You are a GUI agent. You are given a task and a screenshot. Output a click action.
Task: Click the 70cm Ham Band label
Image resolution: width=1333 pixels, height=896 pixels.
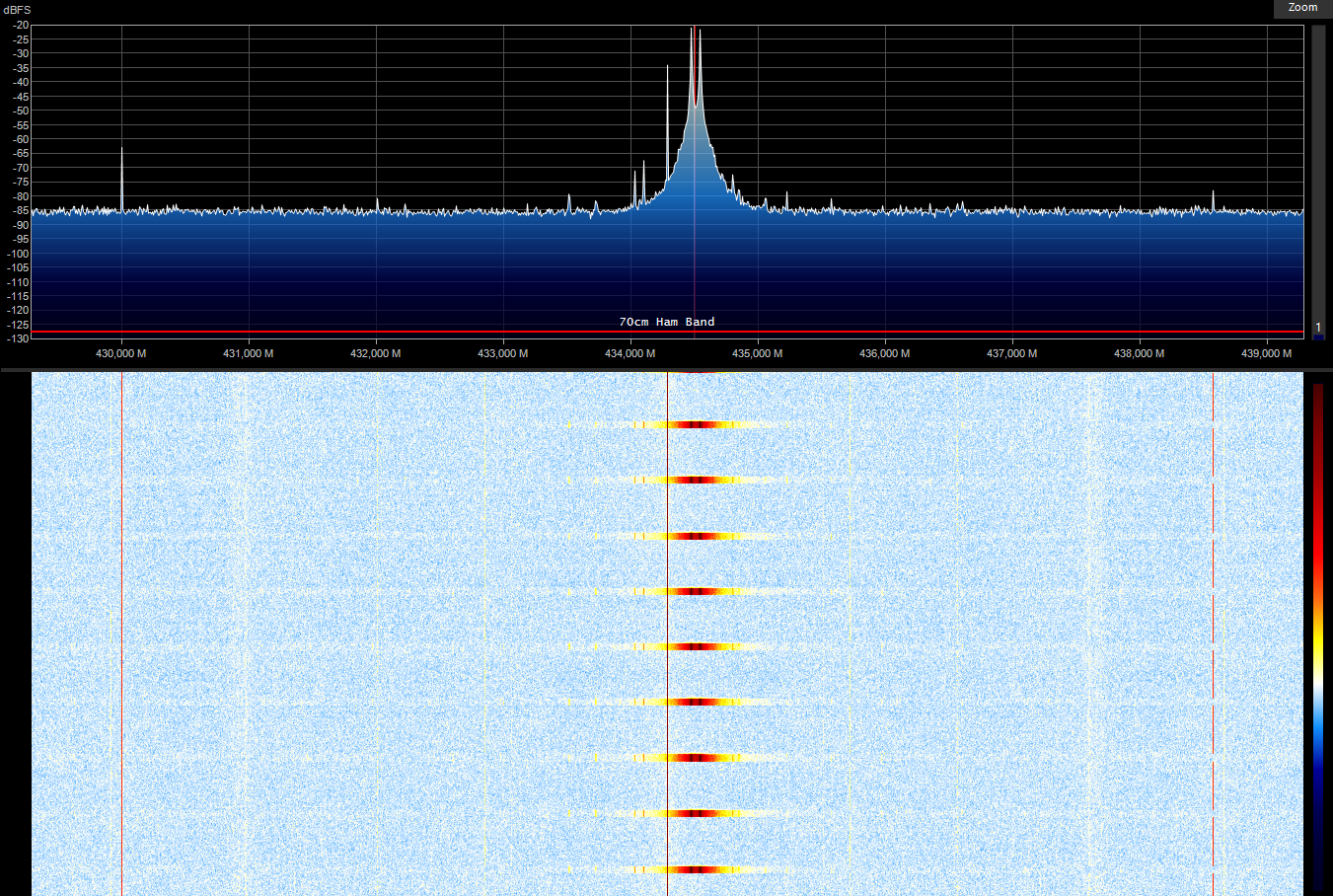(x=667, y=322)
